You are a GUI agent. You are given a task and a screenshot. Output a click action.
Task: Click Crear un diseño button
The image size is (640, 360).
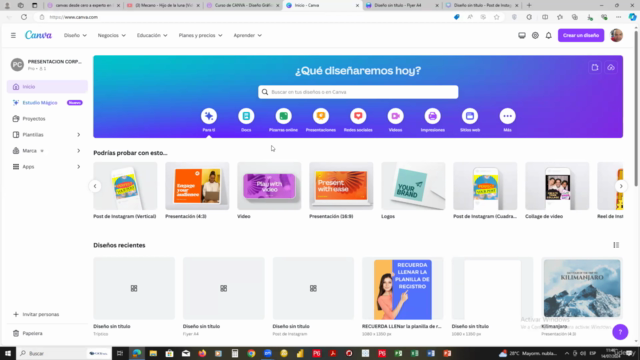pyautogui.click(x=581, y=36)
